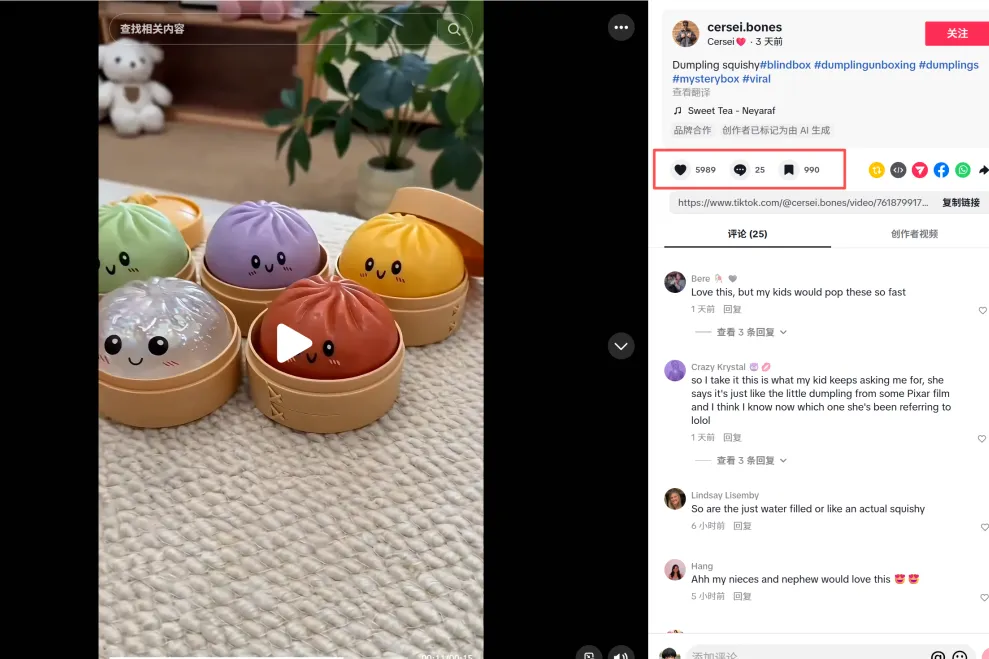This screenshot has width=989, height=659.
Task: Click the search magnifier in video overlay
Action: 454,29
